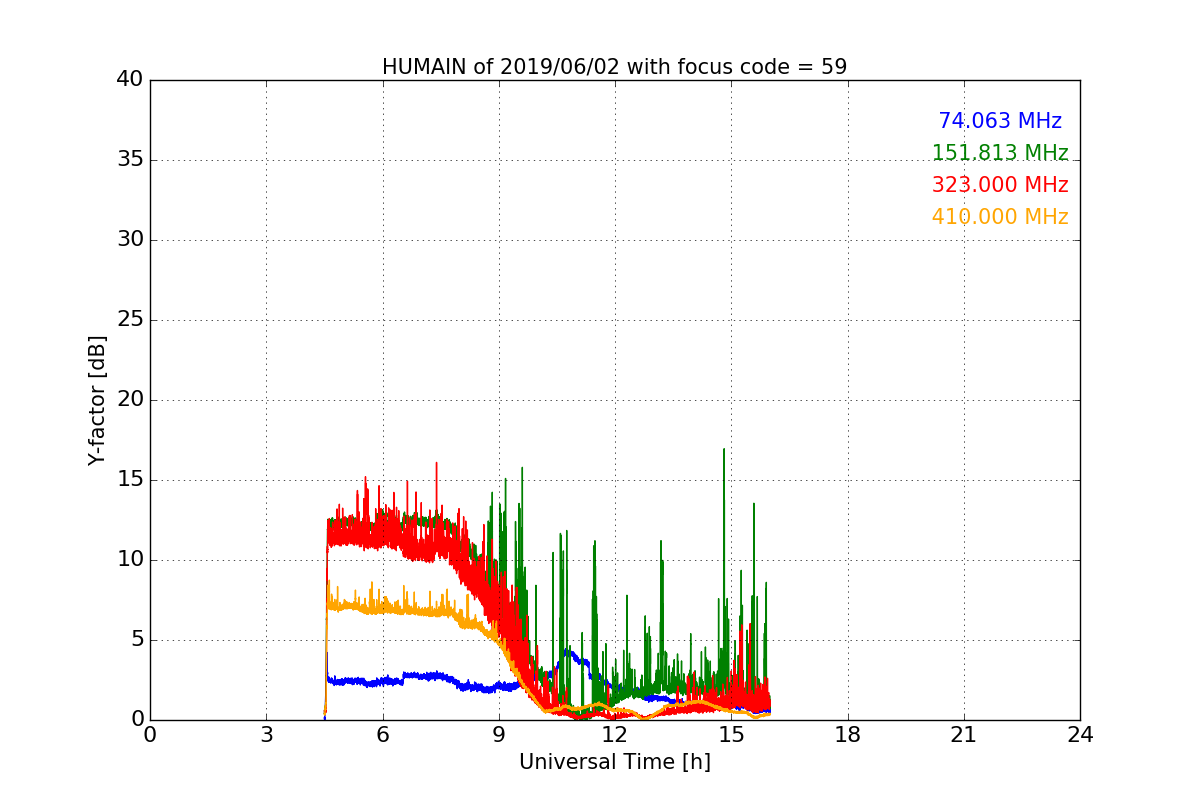Select the blue 74.063 MHz legend label
This screenshot has width=1200, height=800.
(x=1000, y=121)
